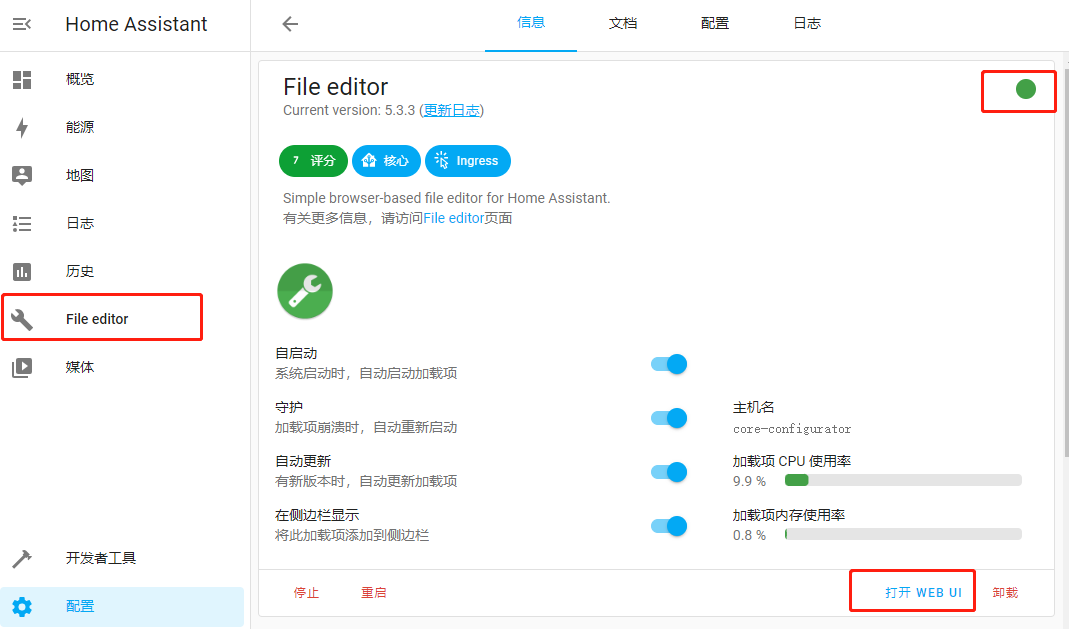Click the CPU usage progress bar
The height and width of the screenshot is (629, 1069).
(903, 480)
